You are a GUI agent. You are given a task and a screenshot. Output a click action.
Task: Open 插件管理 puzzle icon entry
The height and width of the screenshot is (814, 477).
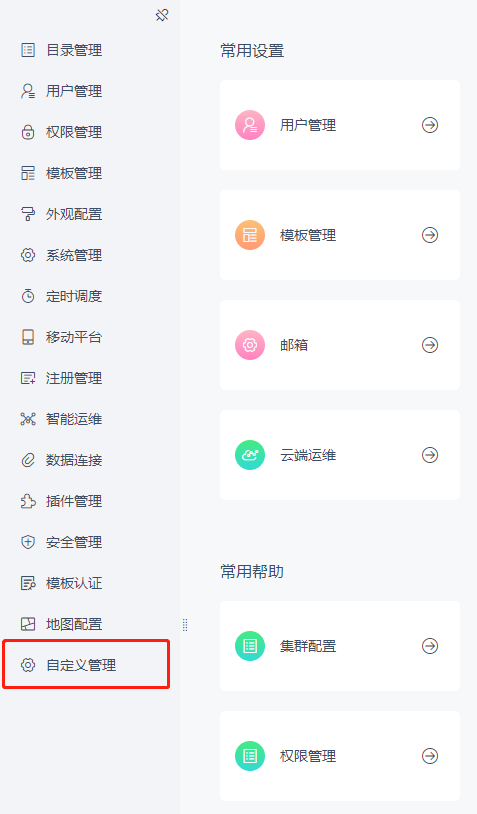pyautogui.click(x=28, y=501)
